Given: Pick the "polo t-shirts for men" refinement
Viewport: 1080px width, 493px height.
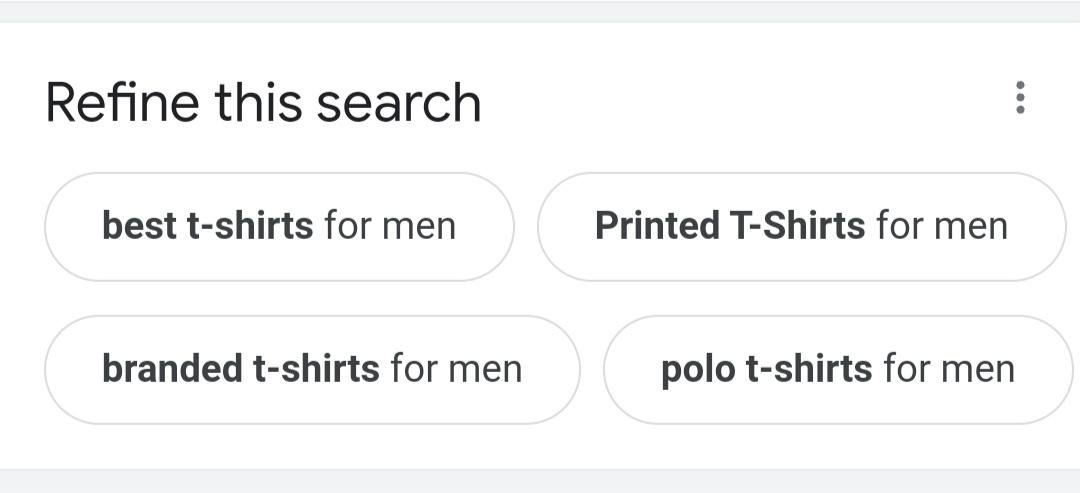Looking at the screenshot, I should pos(838,369).
